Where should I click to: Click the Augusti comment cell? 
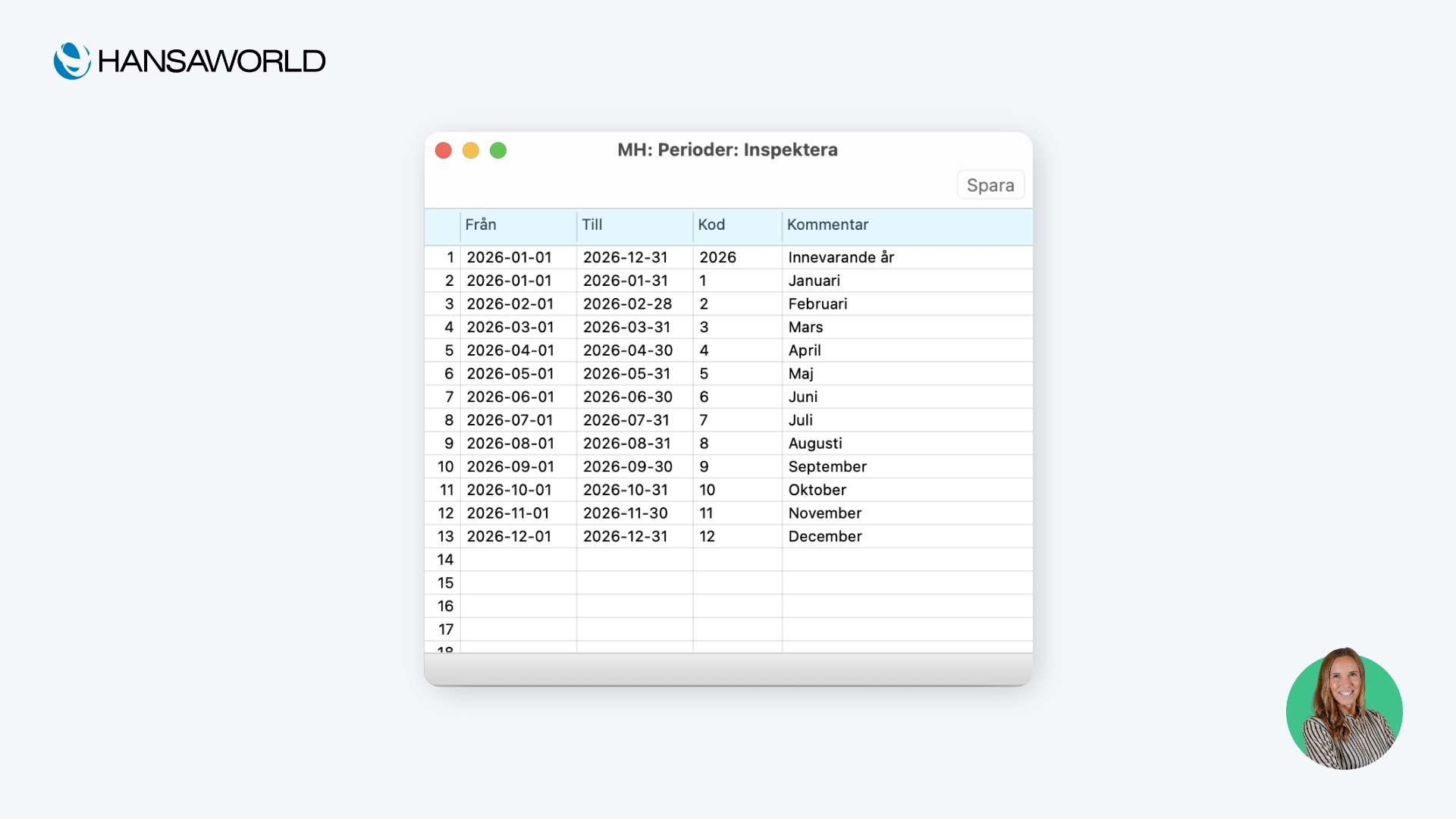(815, 444)
